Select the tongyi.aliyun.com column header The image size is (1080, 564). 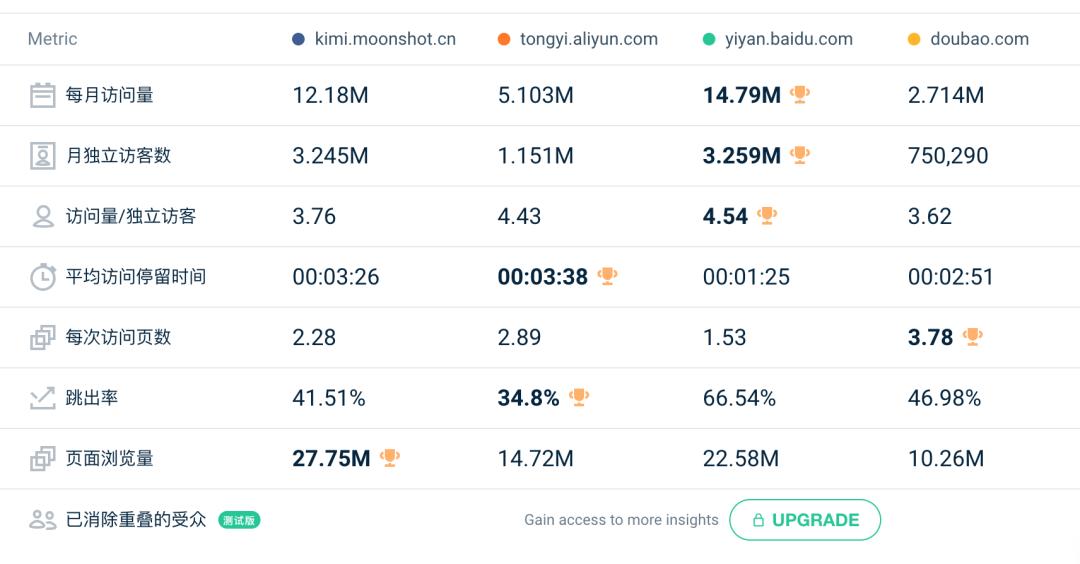(588, 39)
